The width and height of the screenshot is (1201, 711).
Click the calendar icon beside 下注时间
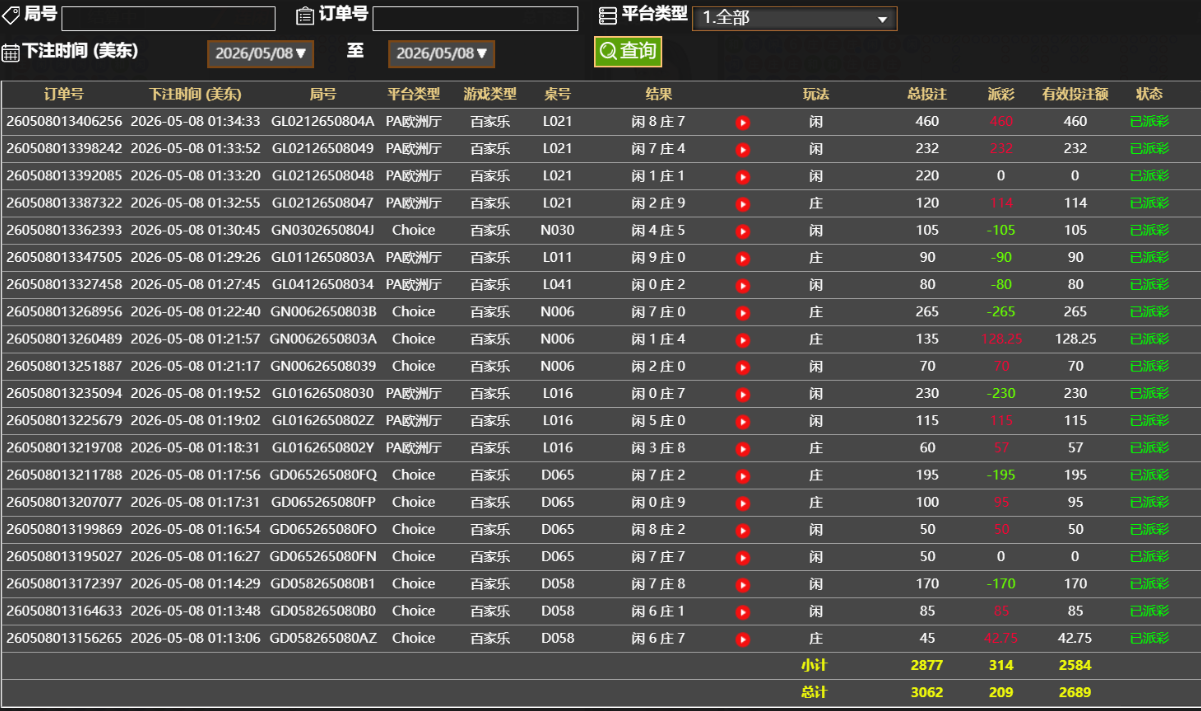point(10,53)
